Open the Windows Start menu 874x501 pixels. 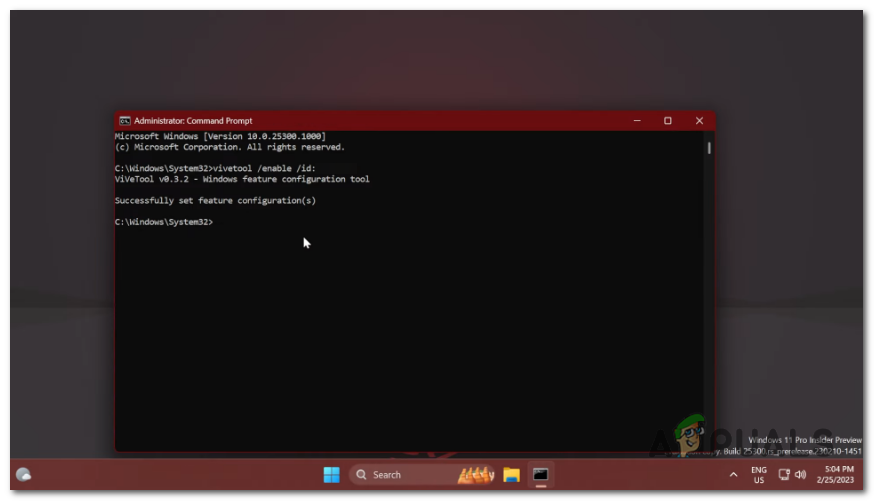click(x=331, y=474)
